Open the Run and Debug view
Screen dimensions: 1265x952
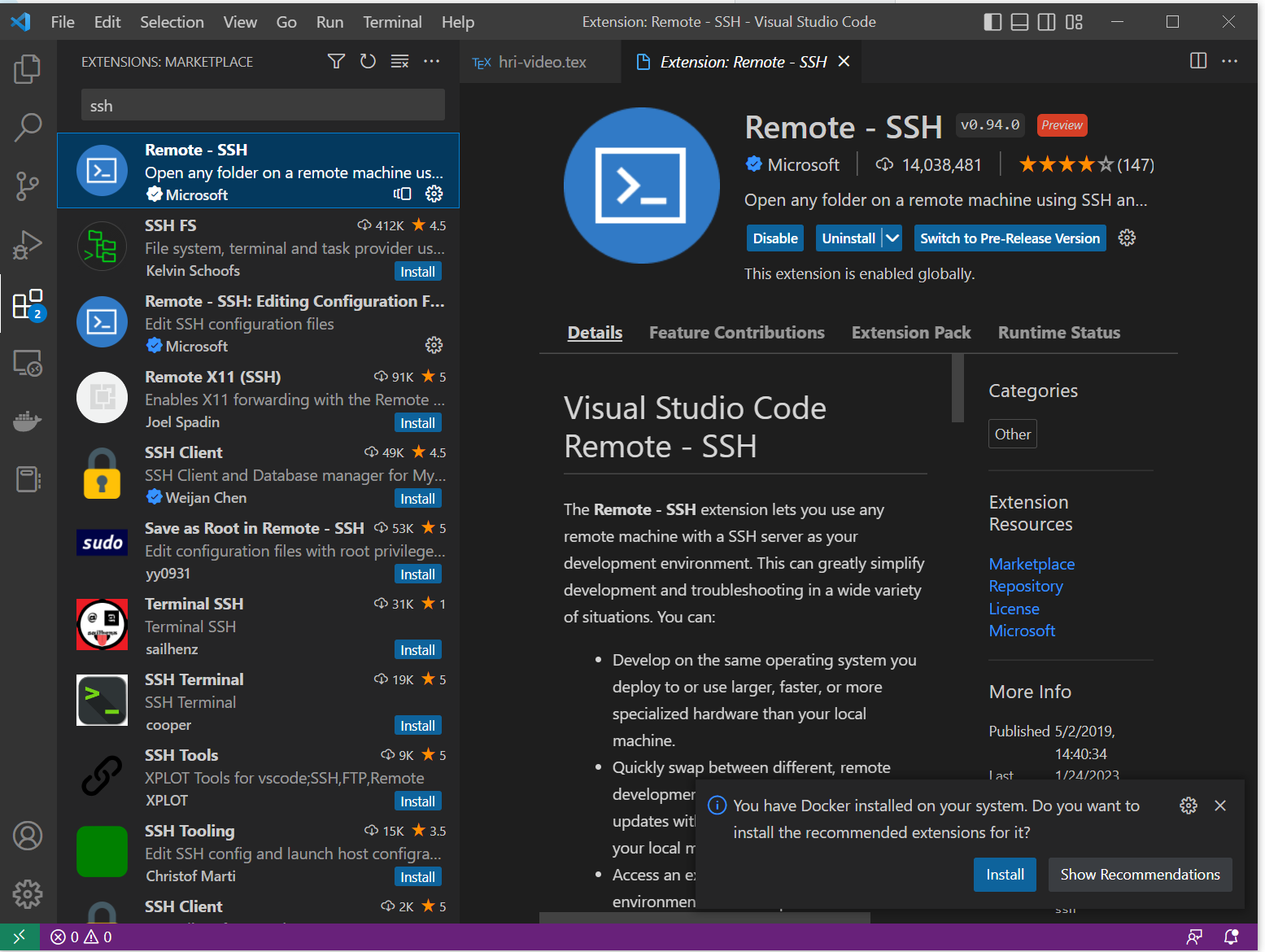[28, 244]
